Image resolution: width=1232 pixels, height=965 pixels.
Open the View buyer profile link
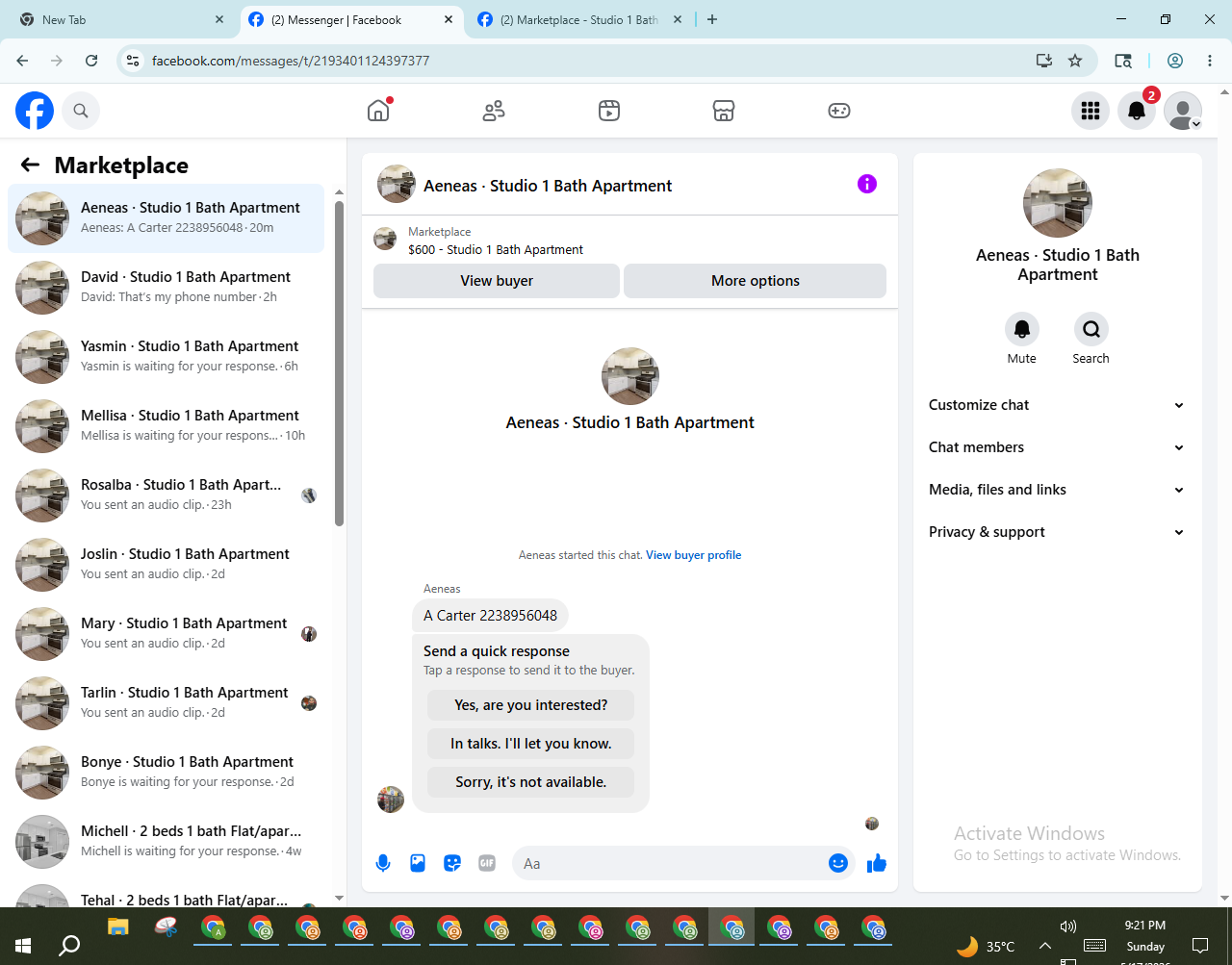[693, 555]
